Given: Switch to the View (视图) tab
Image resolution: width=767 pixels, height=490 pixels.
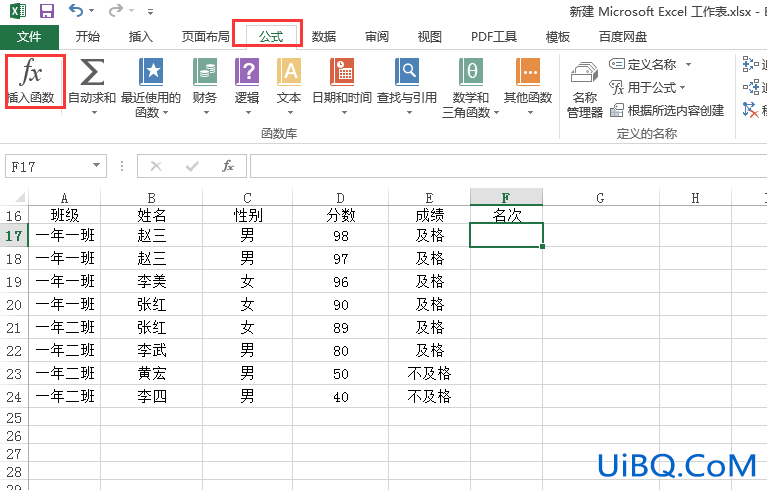Looking at the screenshot, I should coord(429,37).
